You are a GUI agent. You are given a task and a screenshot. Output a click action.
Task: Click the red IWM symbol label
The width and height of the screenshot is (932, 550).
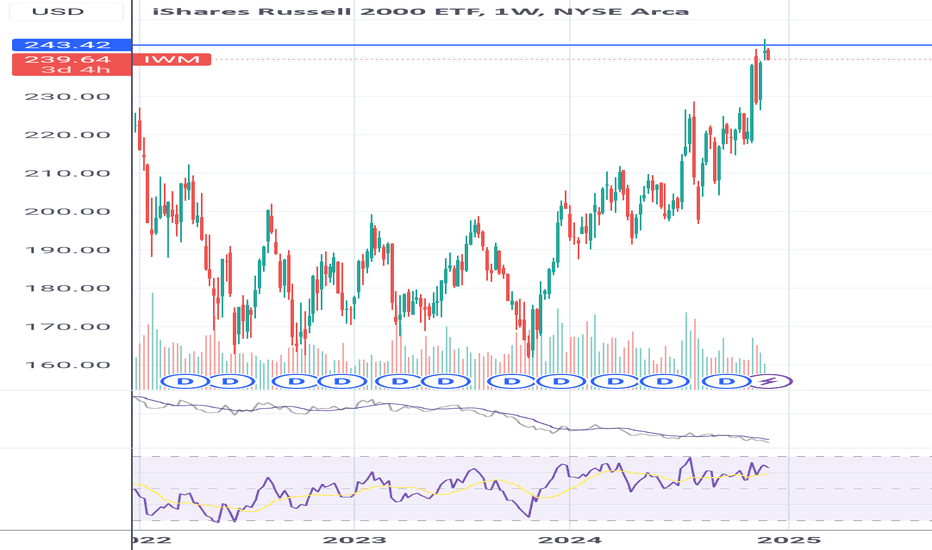[x=172, y=59]
